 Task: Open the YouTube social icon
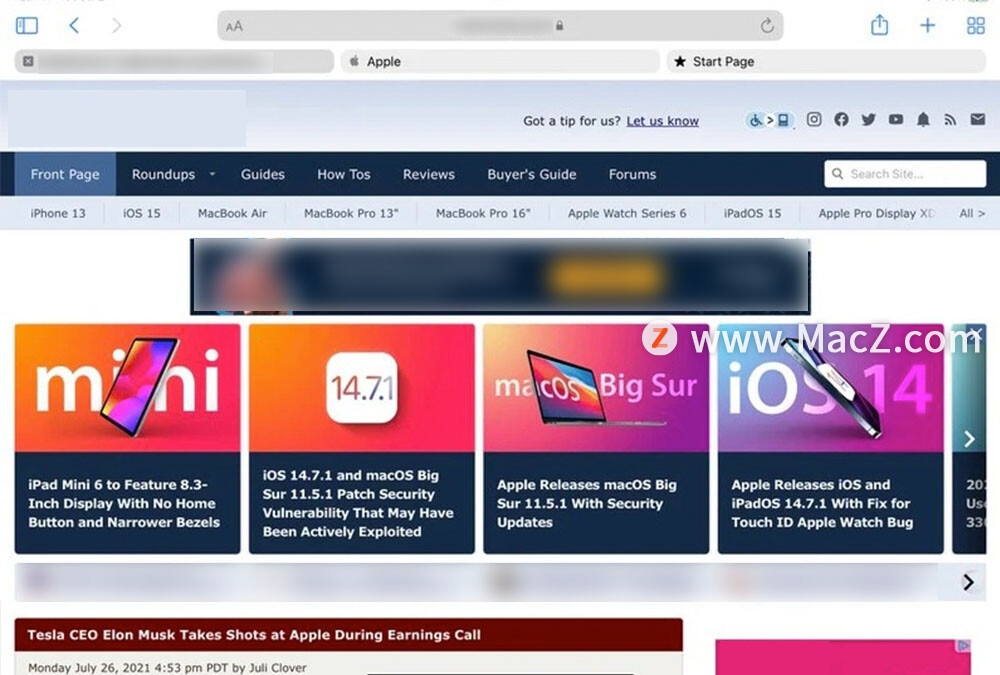tap(896, 119)
